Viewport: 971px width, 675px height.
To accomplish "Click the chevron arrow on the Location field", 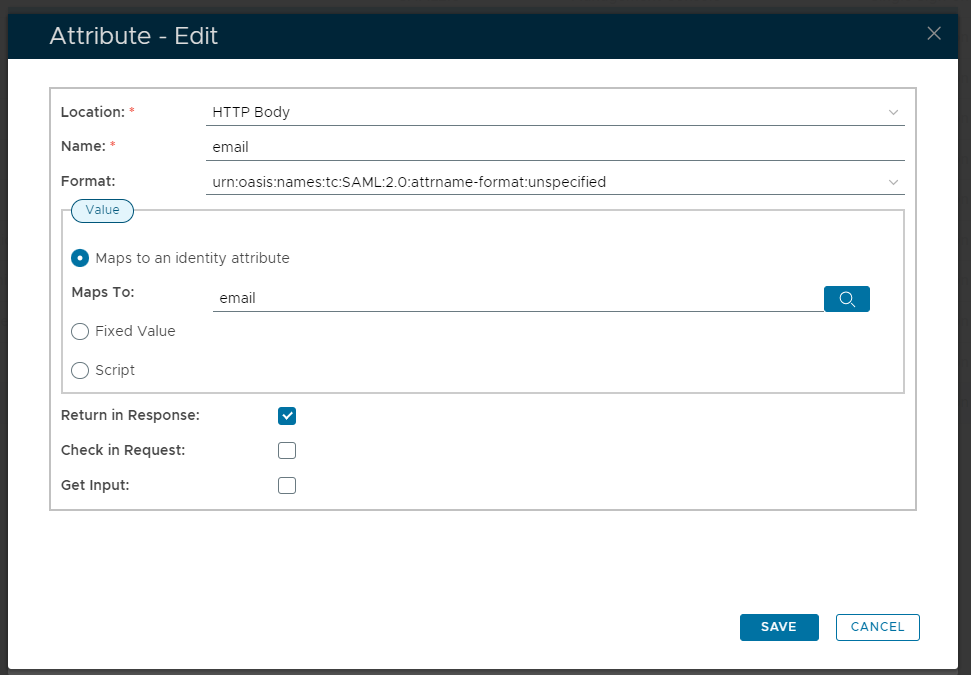I will pos(893,113).
